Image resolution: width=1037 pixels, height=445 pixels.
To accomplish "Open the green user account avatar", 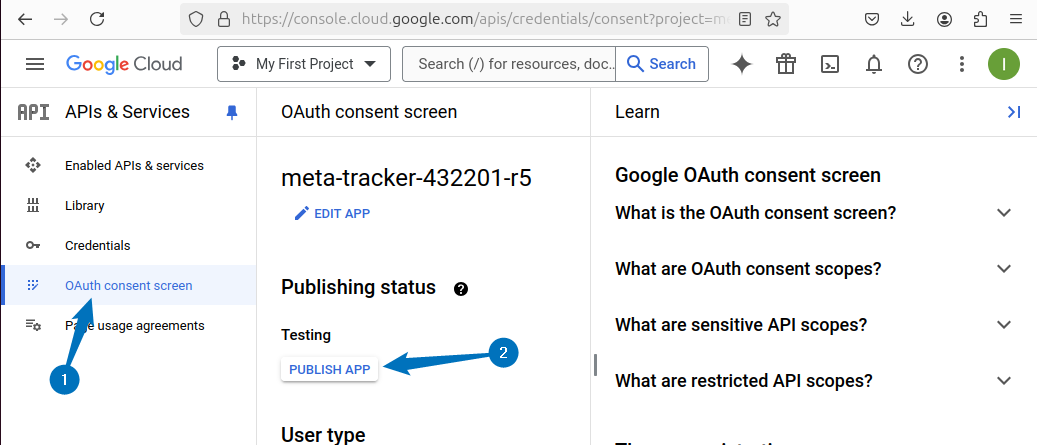I will click(x=1004, y=64).
